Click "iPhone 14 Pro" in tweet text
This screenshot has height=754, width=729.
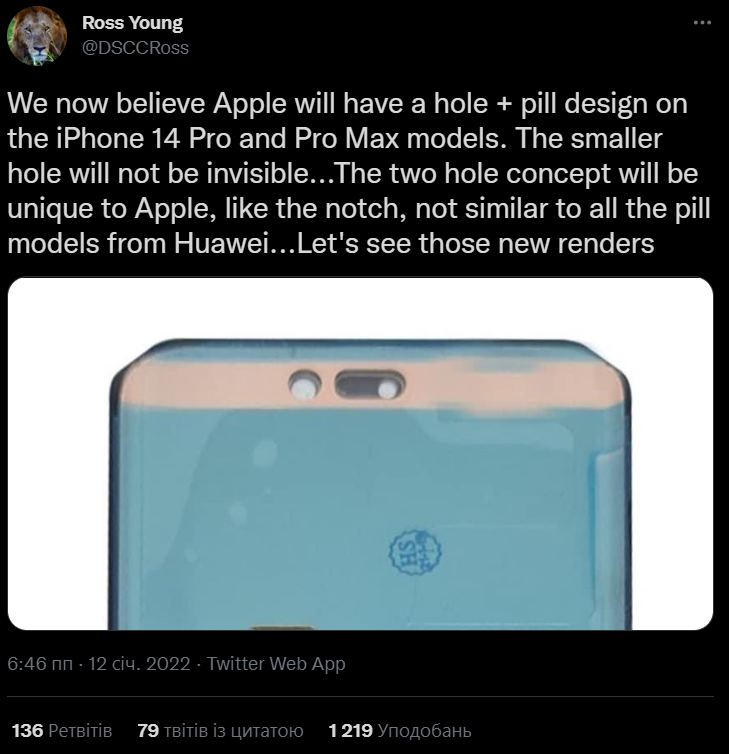pos(143,138)
